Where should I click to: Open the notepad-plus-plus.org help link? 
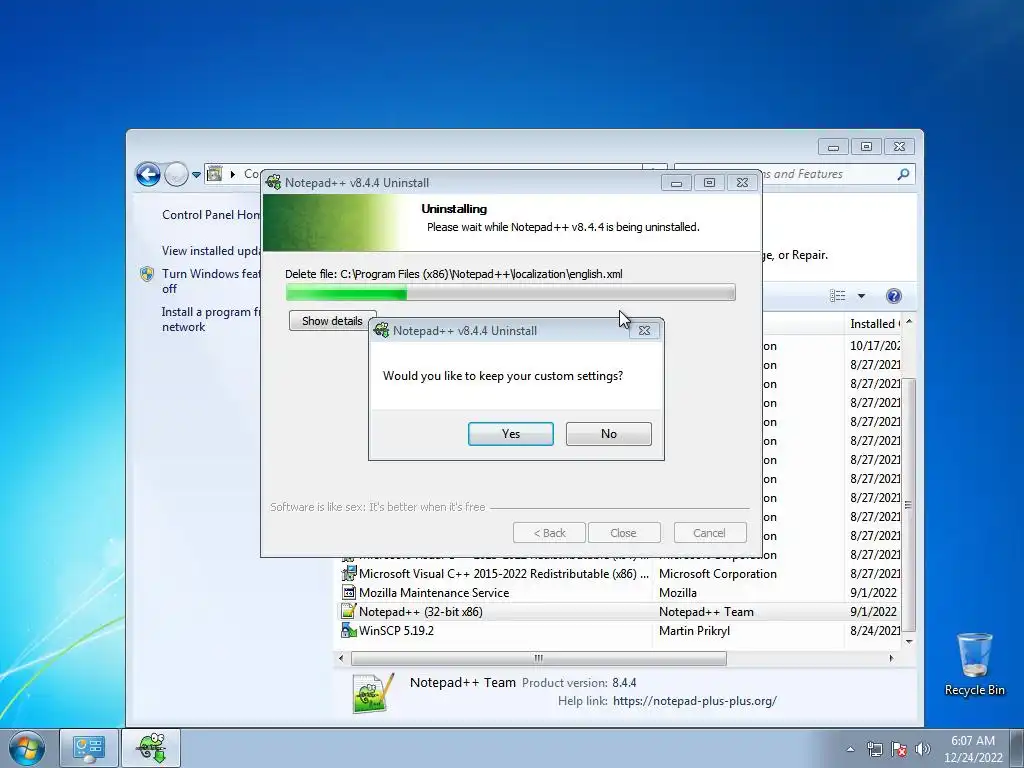click(x=695, y=701)
